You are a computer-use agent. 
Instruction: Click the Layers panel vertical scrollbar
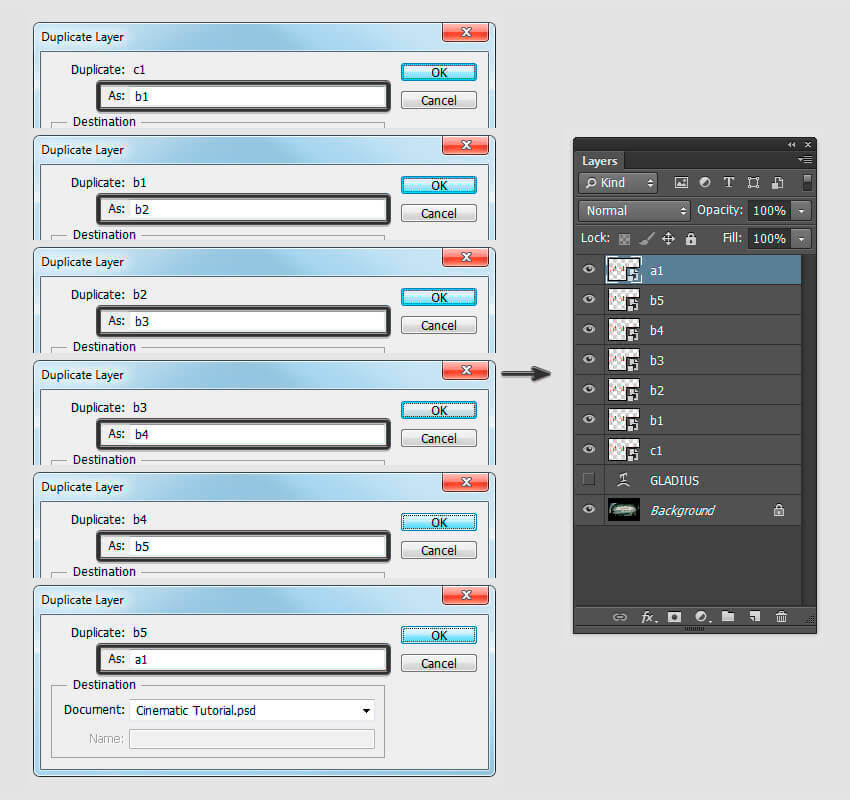(808, 430)
